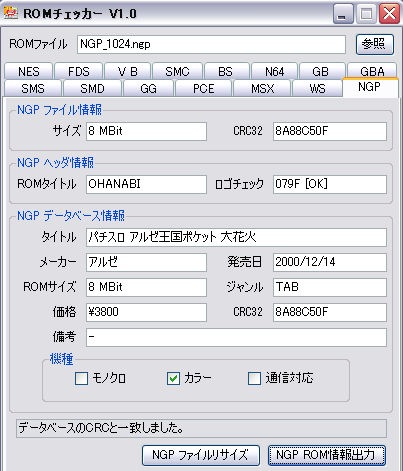The width and height of the screenshot is (403, 471).
Task: Click the ジャンル field showing TAB
Action: pos(330,287)
